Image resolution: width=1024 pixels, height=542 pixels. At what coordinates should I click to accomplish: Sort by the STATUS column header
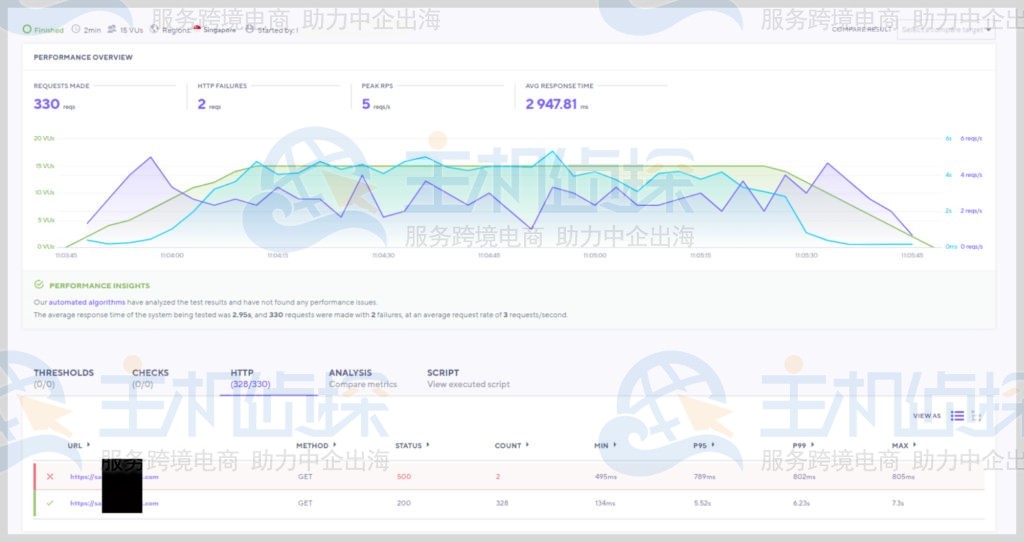[x=409, y=445]
